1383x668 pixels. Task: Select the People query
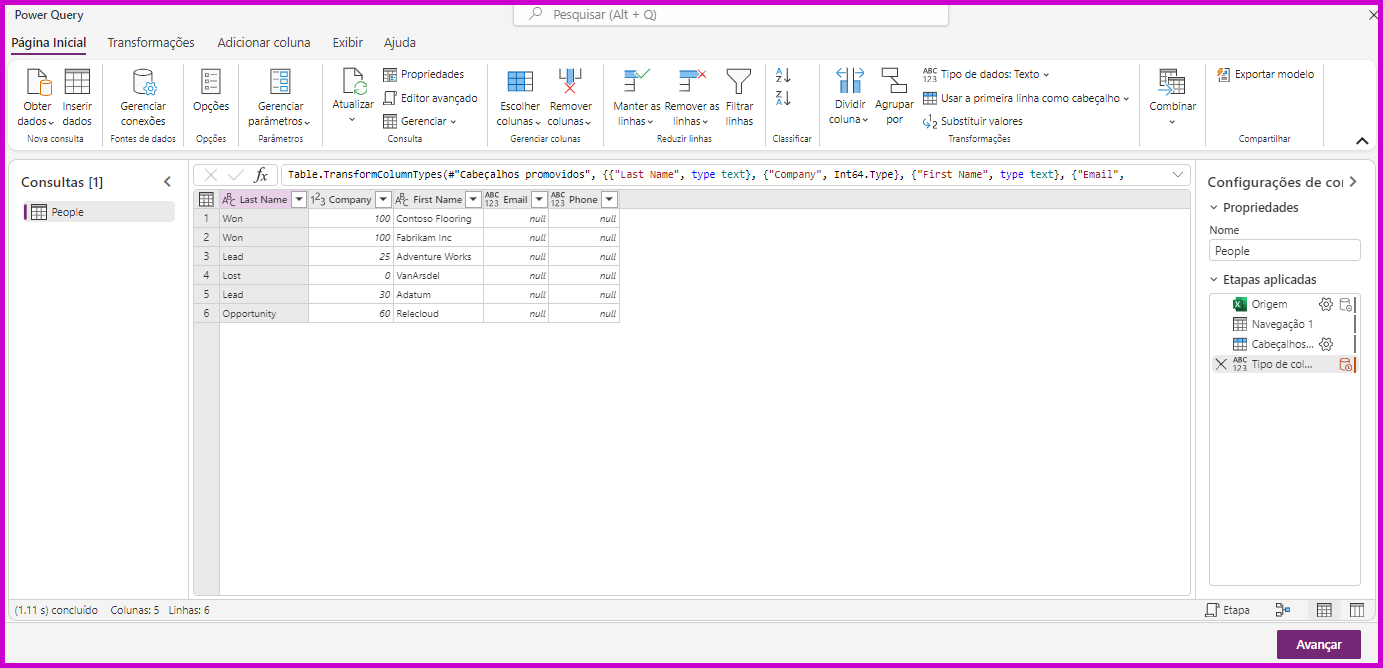coord(99,212)
